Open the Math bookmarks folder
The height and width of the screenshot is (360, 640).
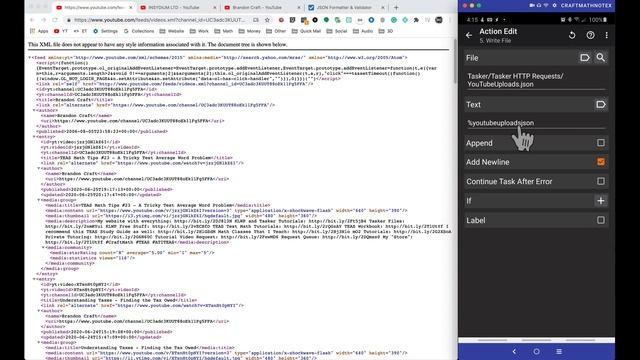[x=224, y=31]
